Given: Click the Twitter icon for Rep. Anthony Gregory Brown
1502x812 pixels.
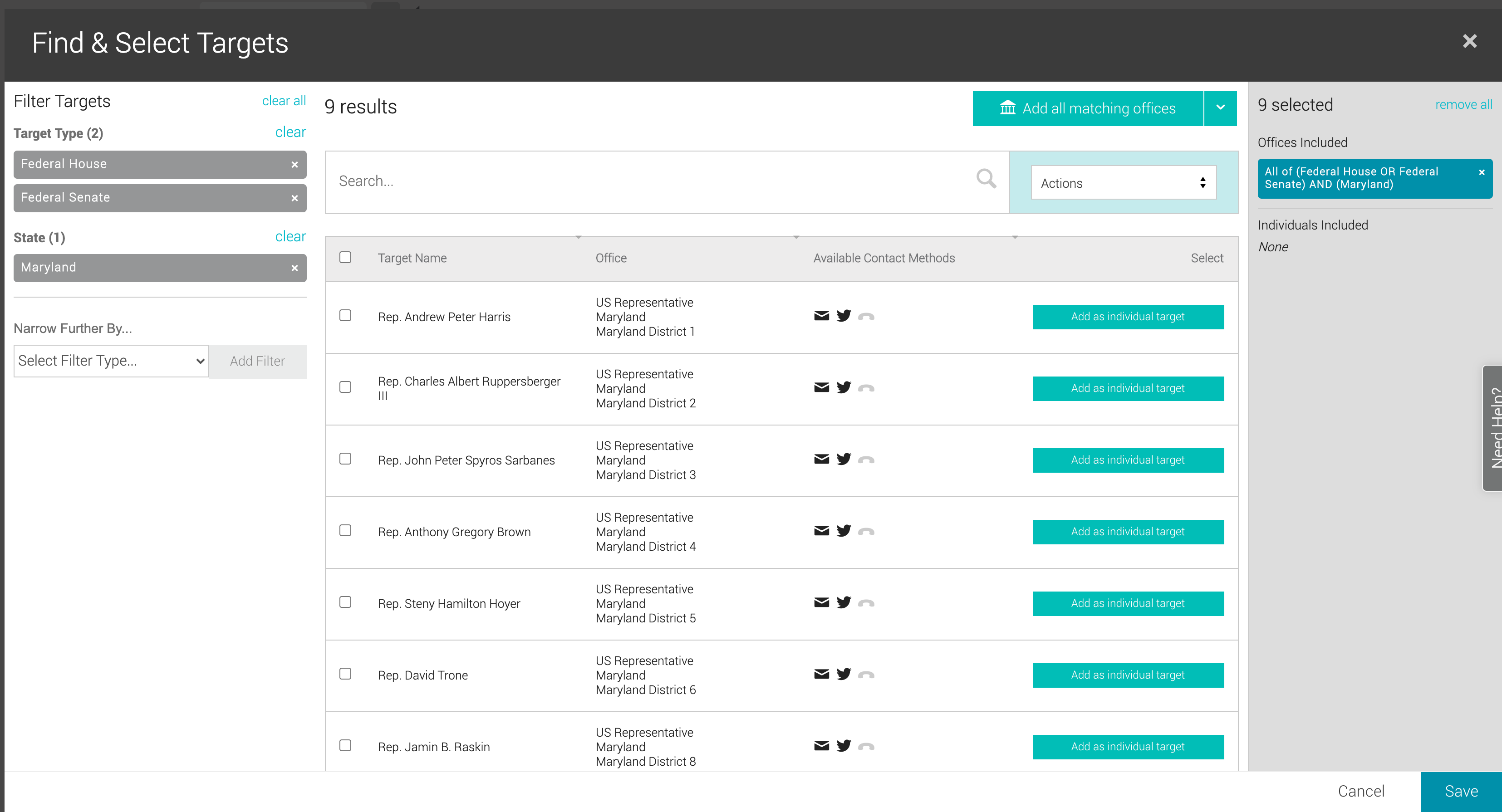Looking at the screenshot, I should pyautogui.click(x=844, y=531).
